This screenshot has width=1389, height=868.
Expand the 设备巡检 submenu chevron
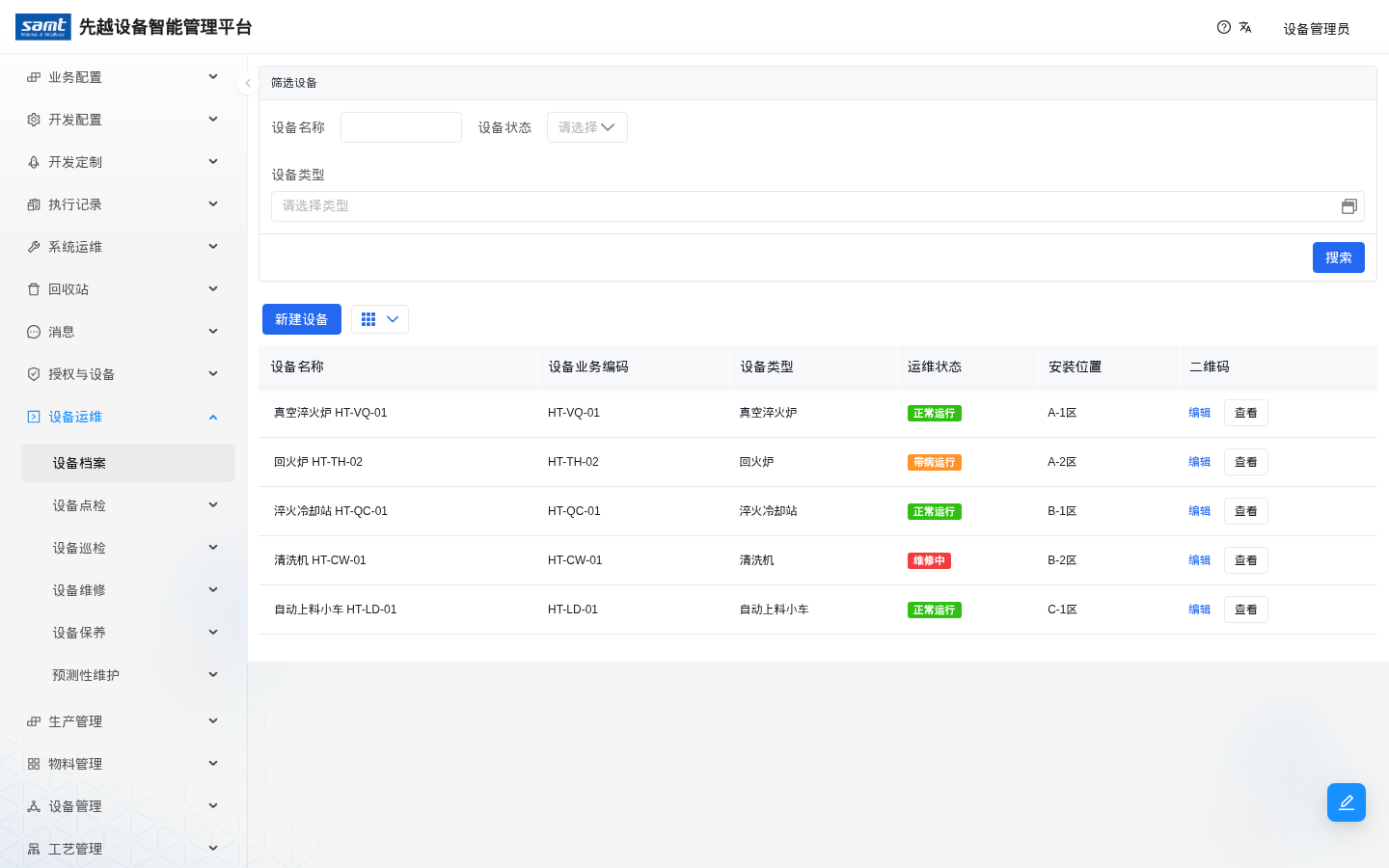(213, 548)
